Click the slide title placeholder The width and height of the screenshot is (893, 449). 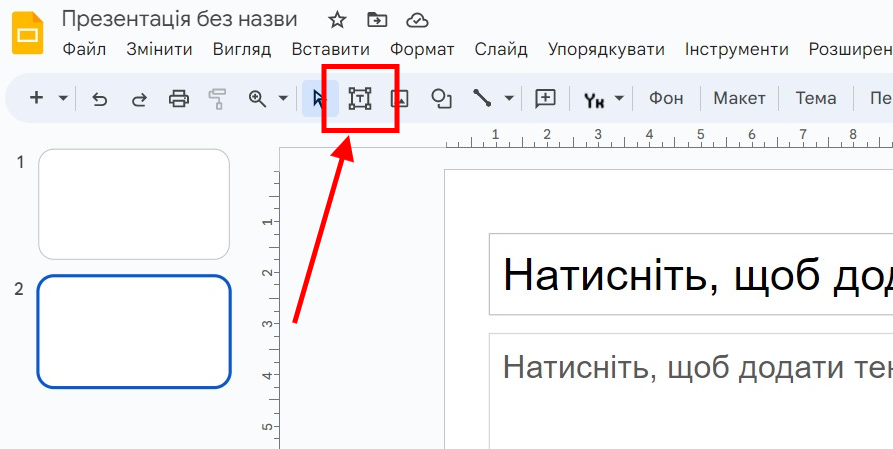(691, 274)
